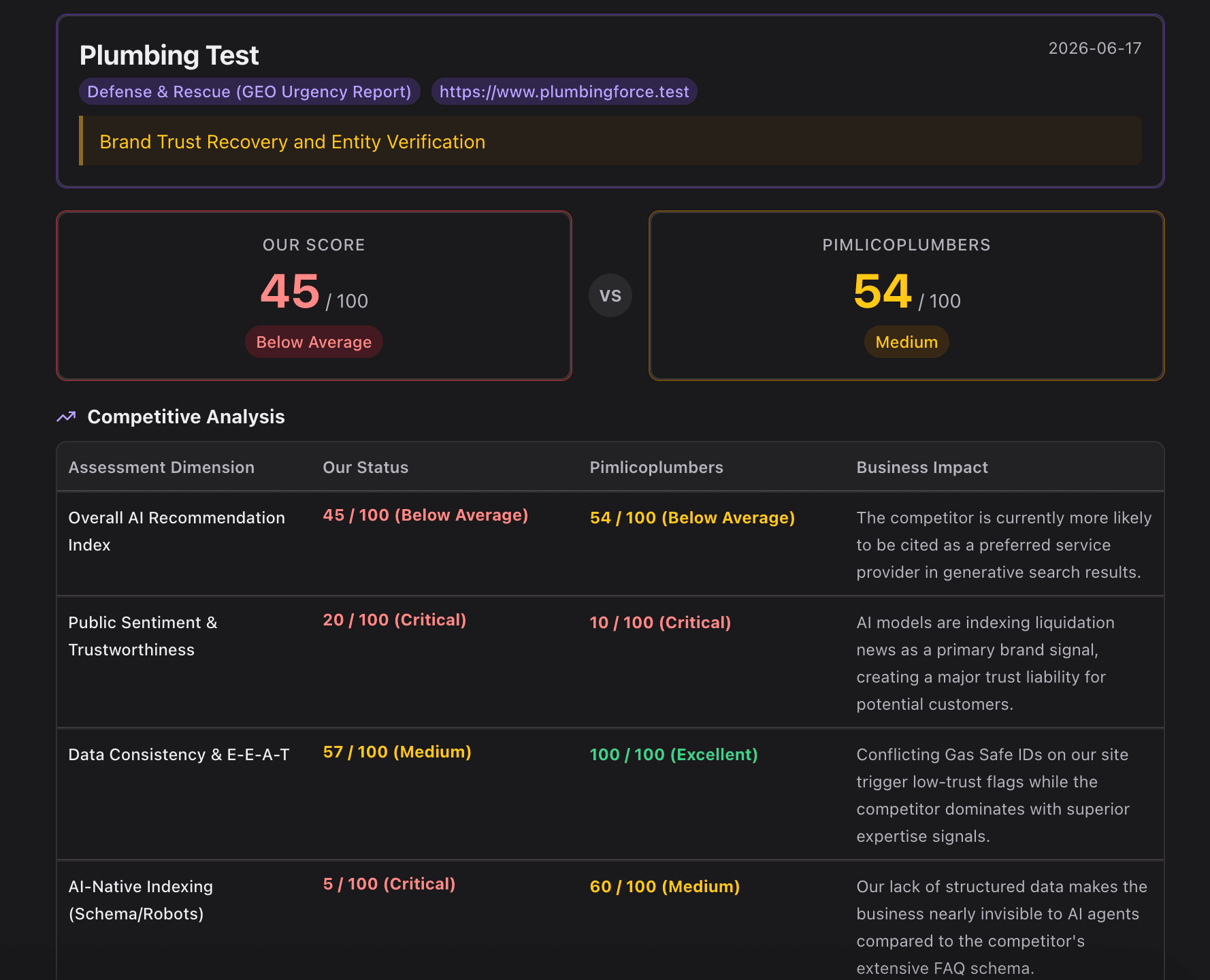
Task: Click the Assessment Dimension column header
Action: point(161,468)
